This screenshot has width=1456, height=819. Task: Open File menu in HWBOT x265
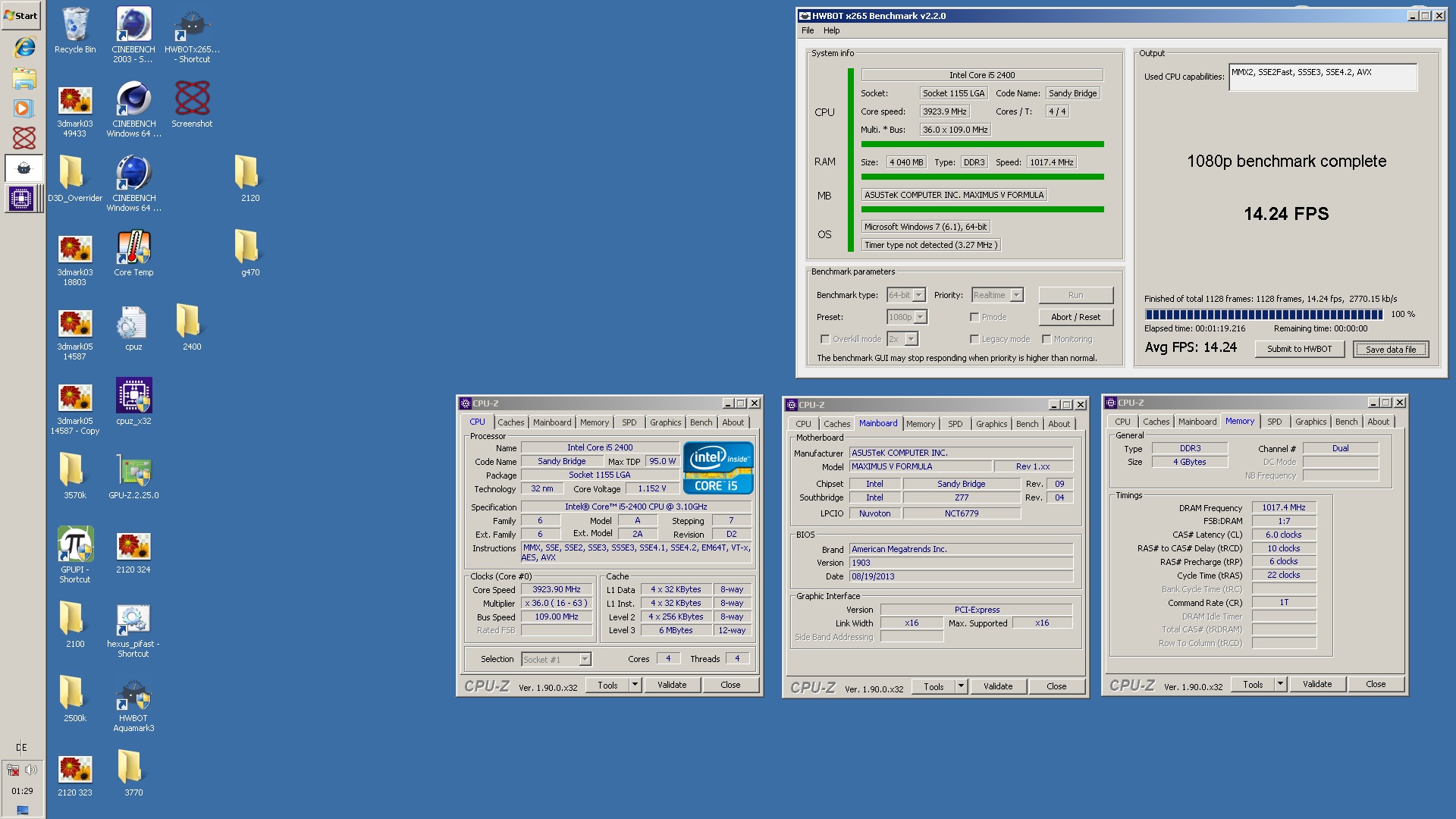pyautogui.click(x=808, y=30)
